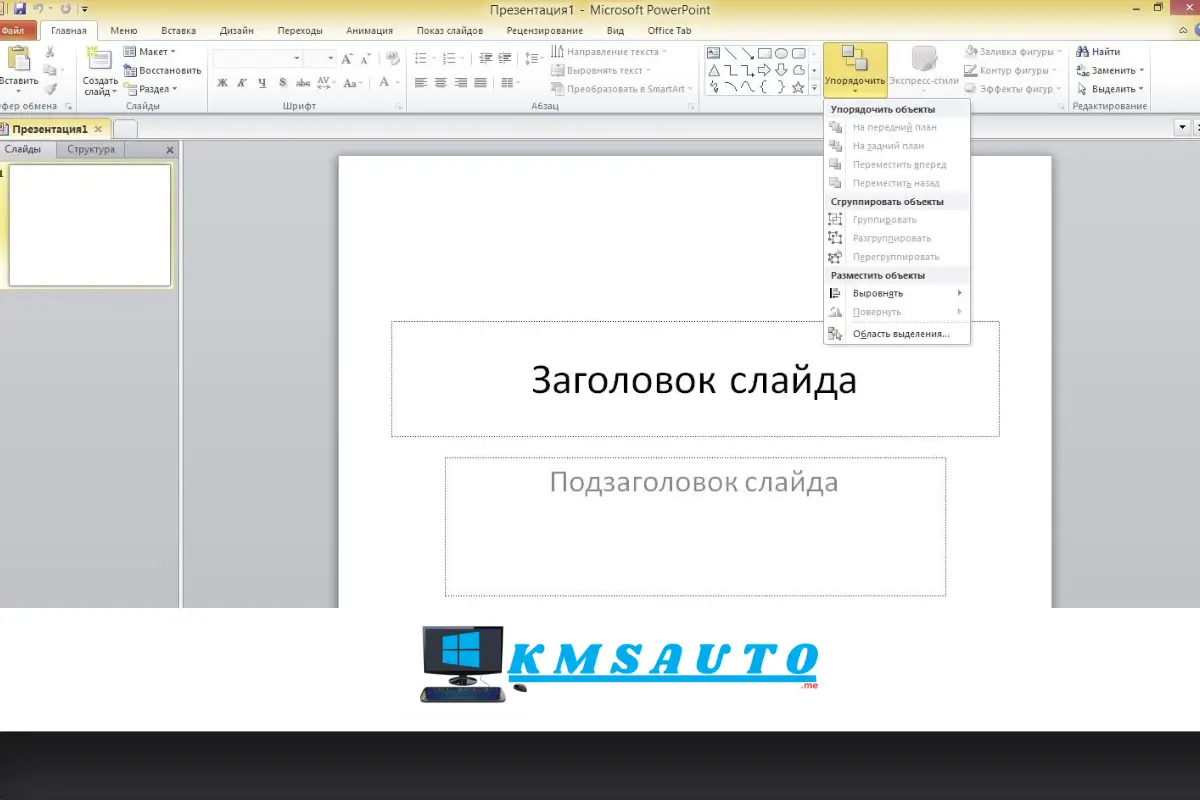Select slide 1 thumbnail in Slides pane
1200x800 pixels.
click(90, 225)
